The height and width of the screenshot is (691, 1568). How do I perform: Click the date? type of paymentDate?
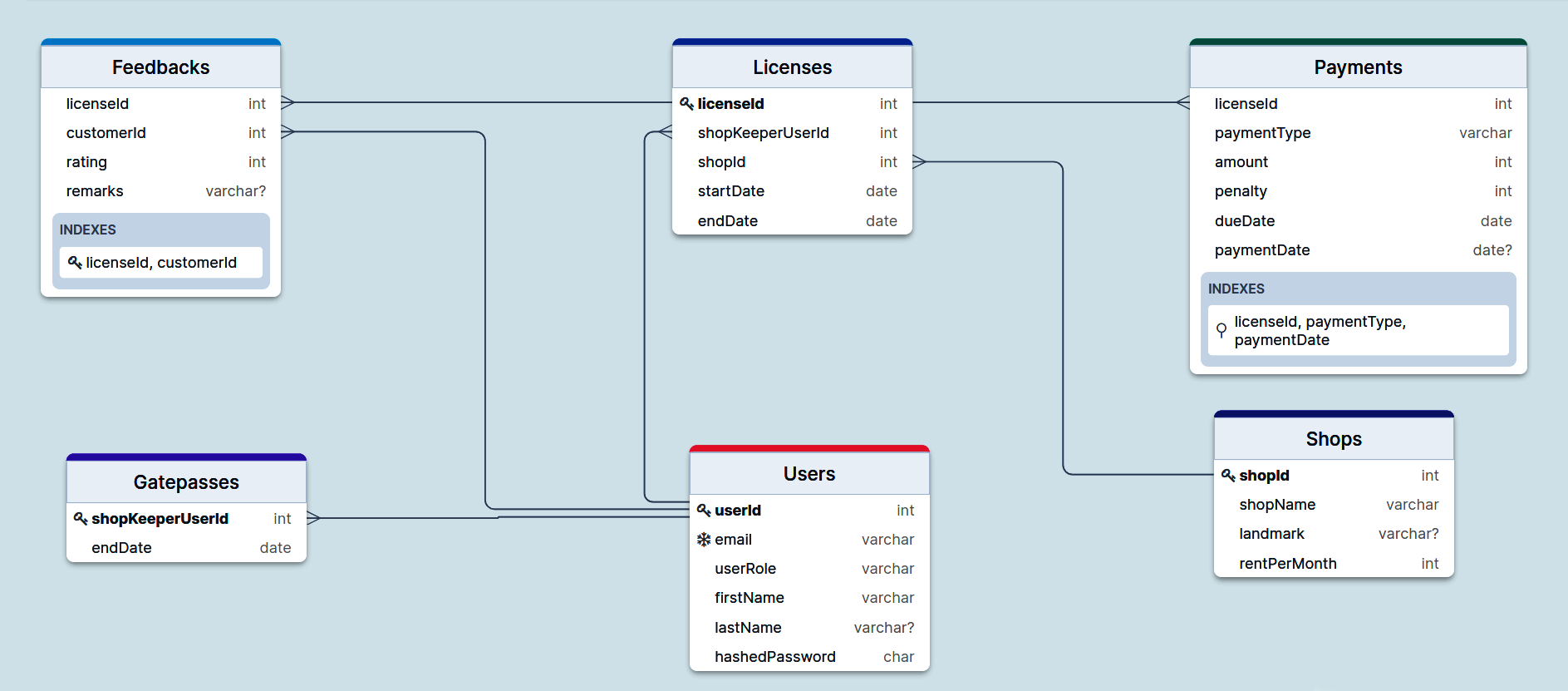click(1492, 250)
